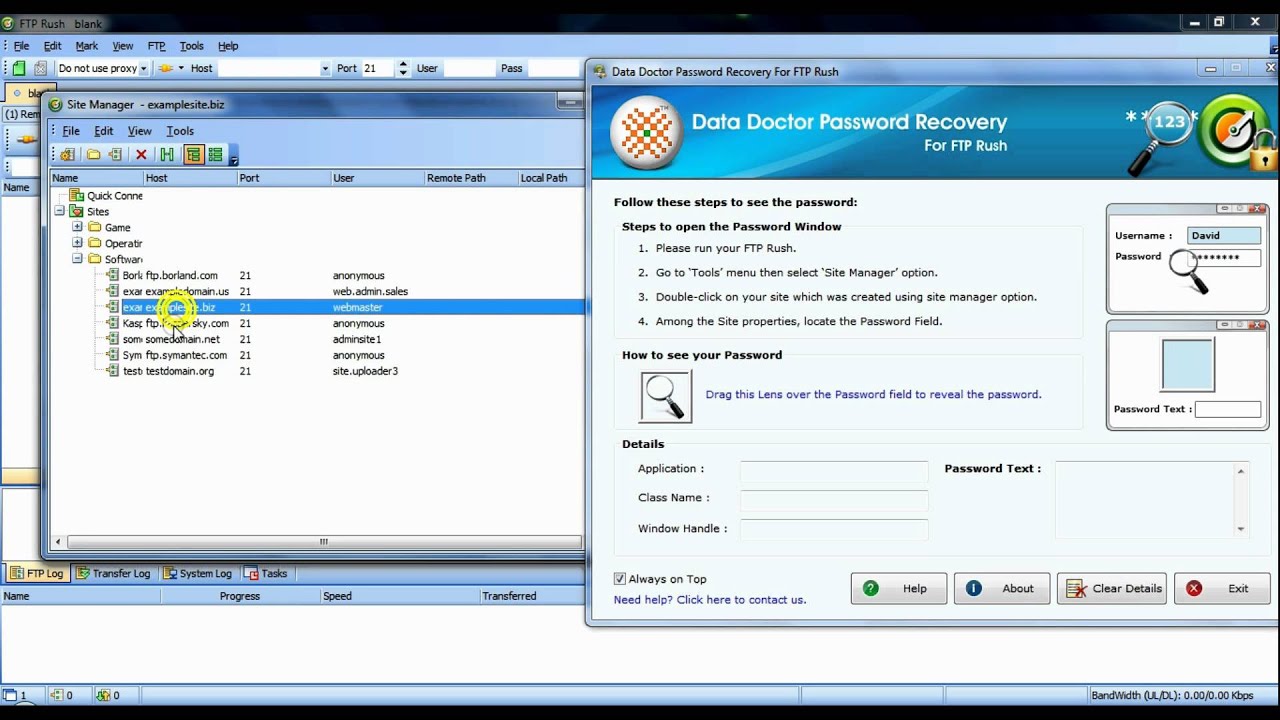Switch to the Transfer Log tab
This screenshot has width=1280, height=720.
pos(113,574)
